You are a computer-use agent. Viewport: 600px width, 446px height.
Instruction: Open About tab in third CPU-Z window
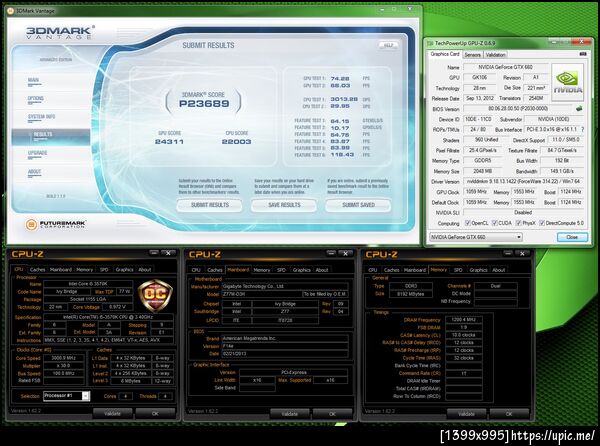click(x=499, y=270)
